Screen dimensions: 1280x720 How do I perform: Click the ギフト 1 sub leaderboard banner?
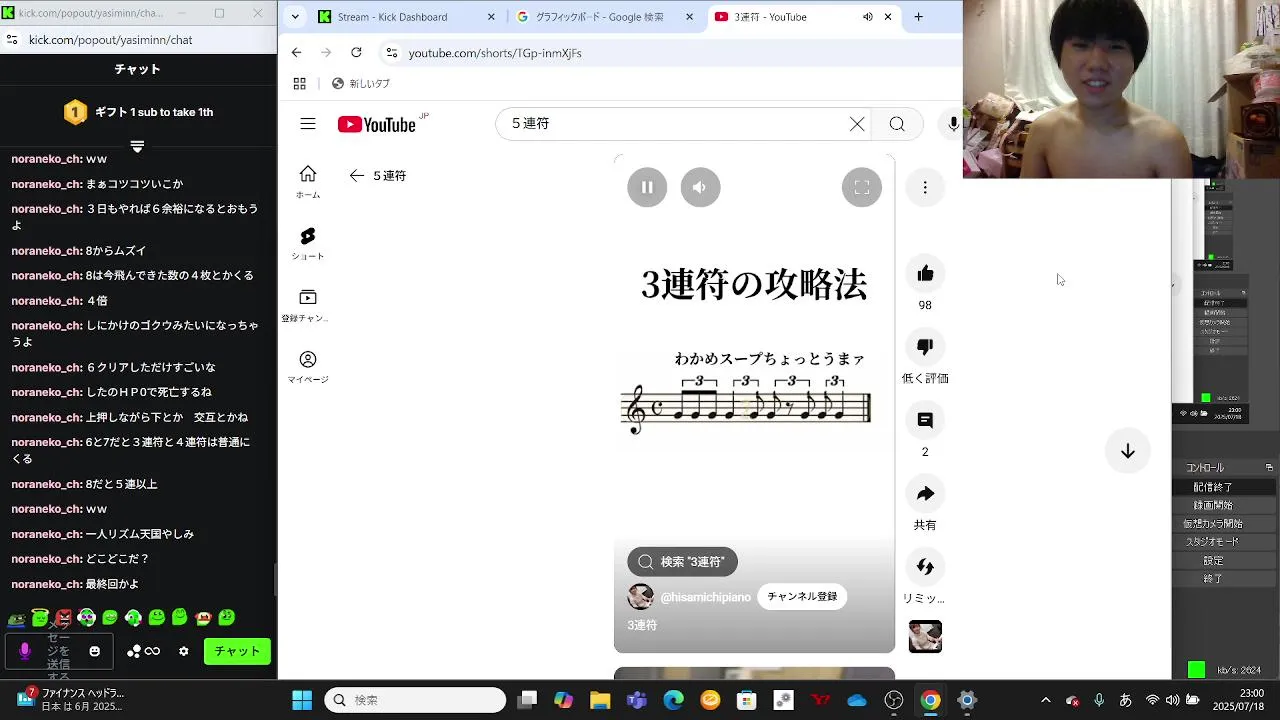[138, 112]
